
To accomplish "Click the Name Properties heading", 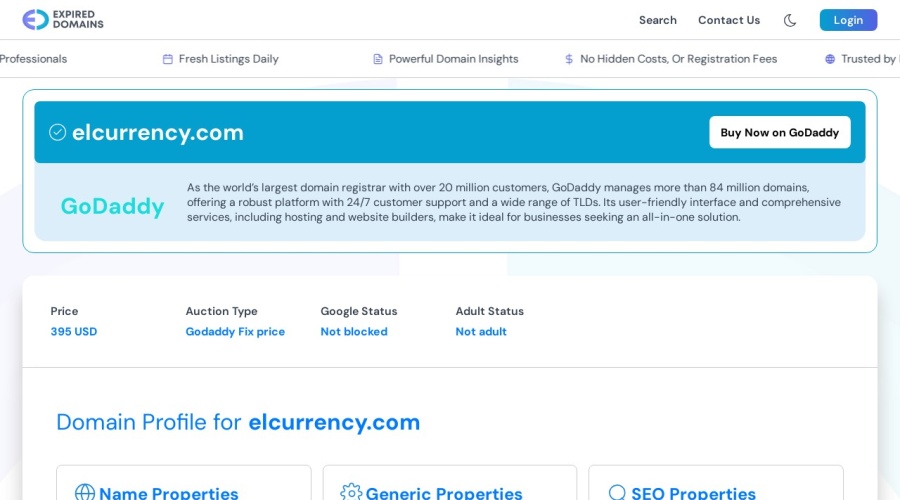I will pyautogui.click(x=169, y=493).
